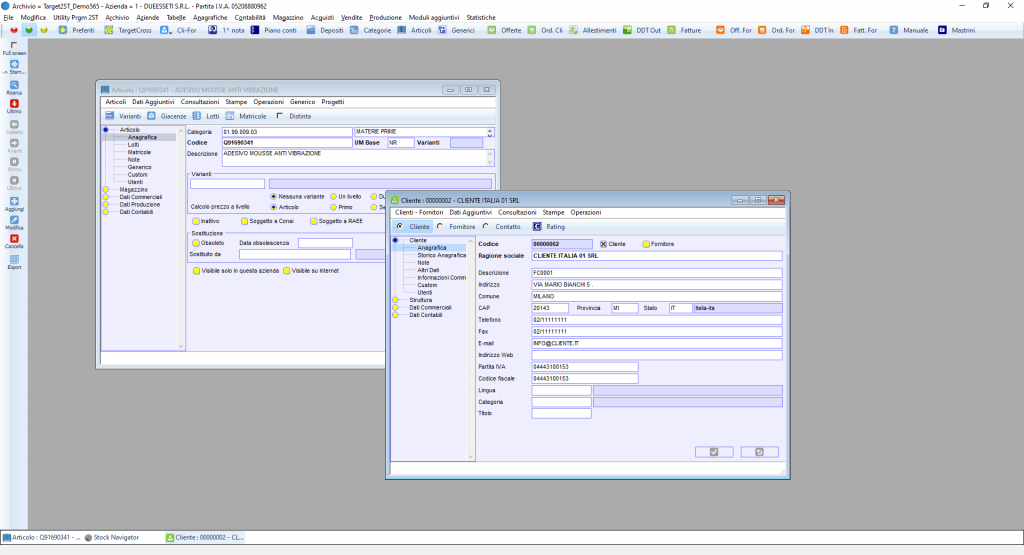Click Aggiungi add icon in sidebar
Screen dimensions: 1024x555
click(x=14, y=204)
